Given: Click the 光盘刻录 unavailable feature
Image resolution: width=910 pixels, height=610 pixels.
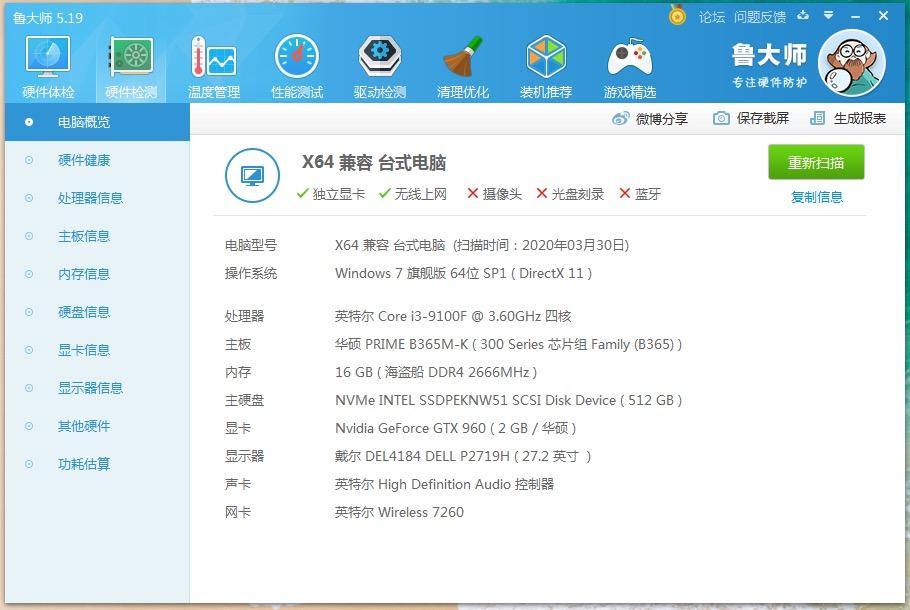Looking at the screenshot, I should (x=570, y=194).
